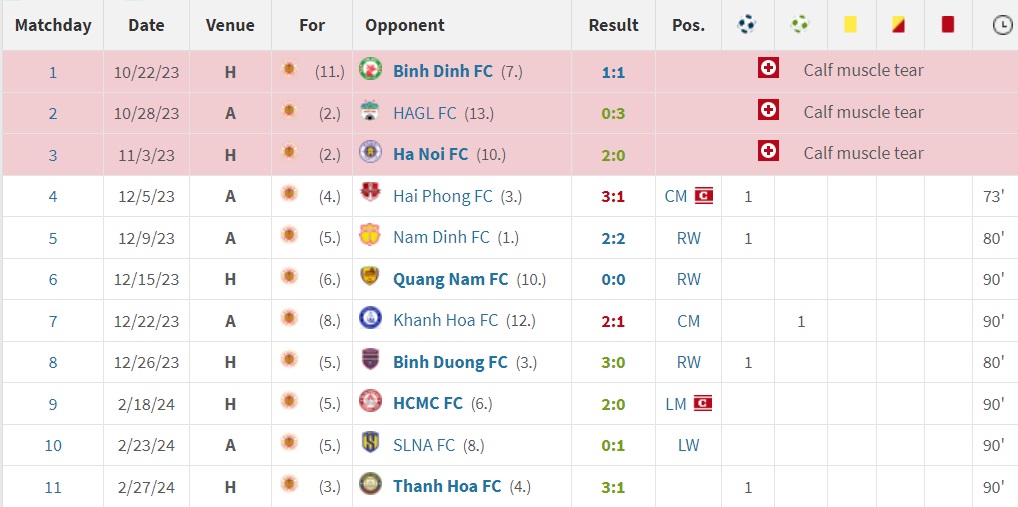Click the Matchday column header
Screen dimensions: 1018x507
coord(53,25)
